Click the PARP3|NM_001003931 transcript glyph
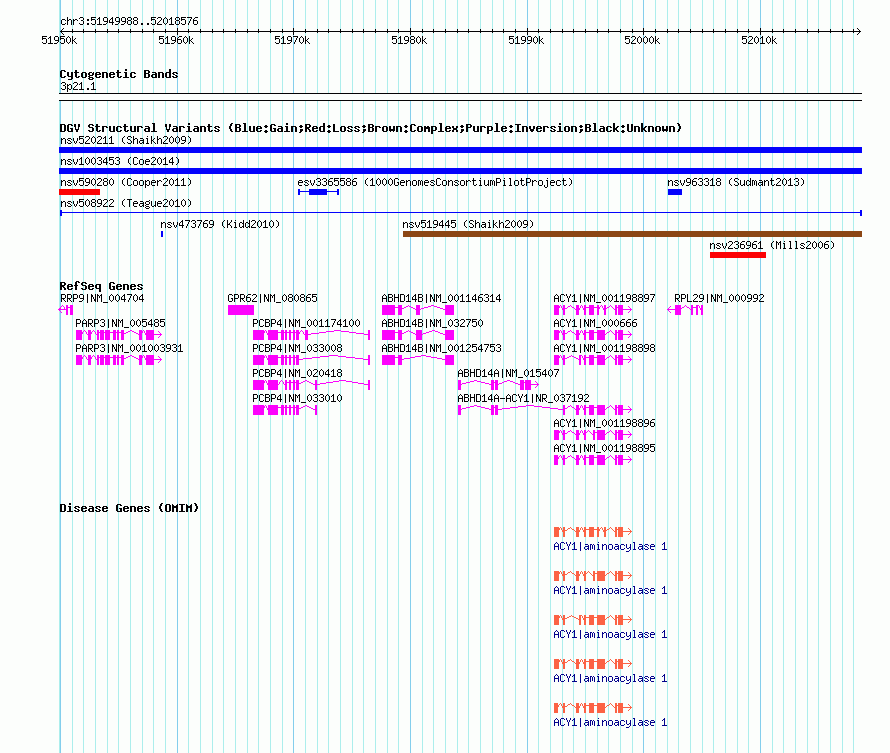The image size is (890, 753). [x=119, y=360]
